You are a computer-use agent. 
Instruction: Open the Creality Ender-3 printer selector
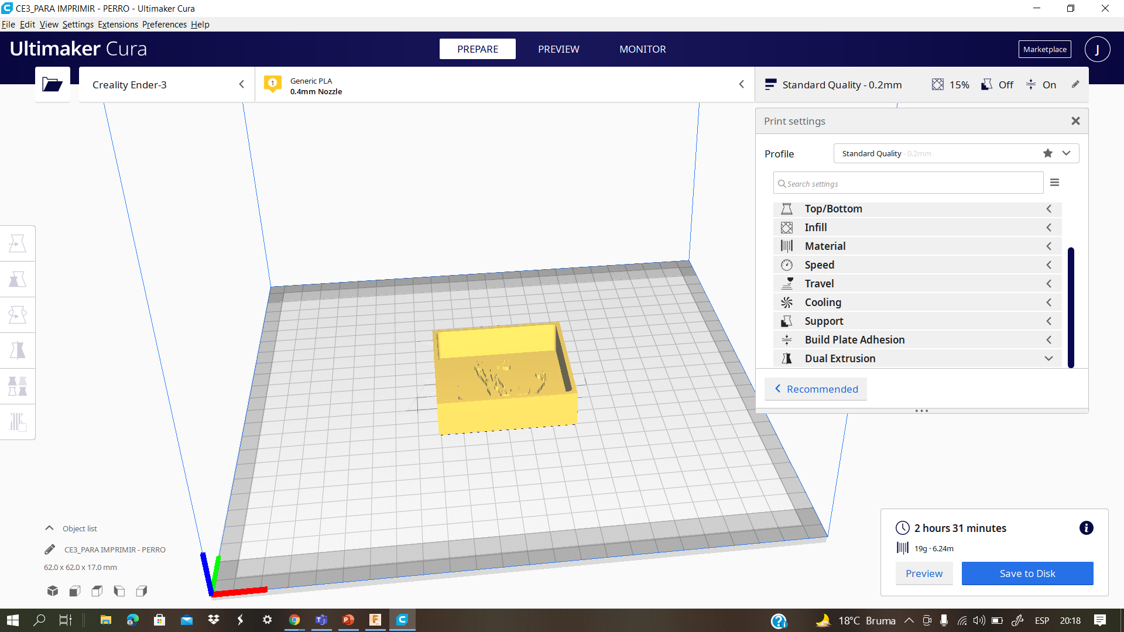tap(166, 85)
